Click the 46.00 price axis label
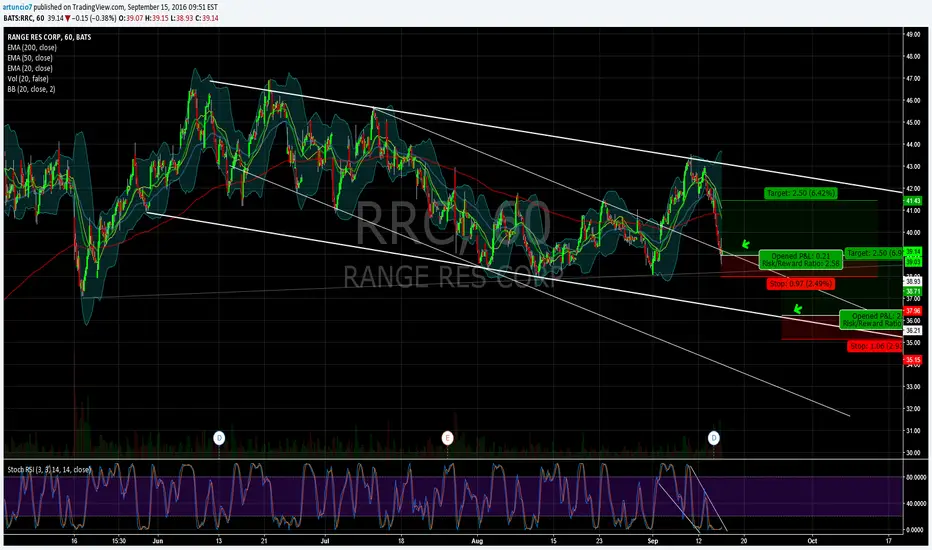This screenshot has width=932, height=550. pyautogui.click(x=913, y=100)
